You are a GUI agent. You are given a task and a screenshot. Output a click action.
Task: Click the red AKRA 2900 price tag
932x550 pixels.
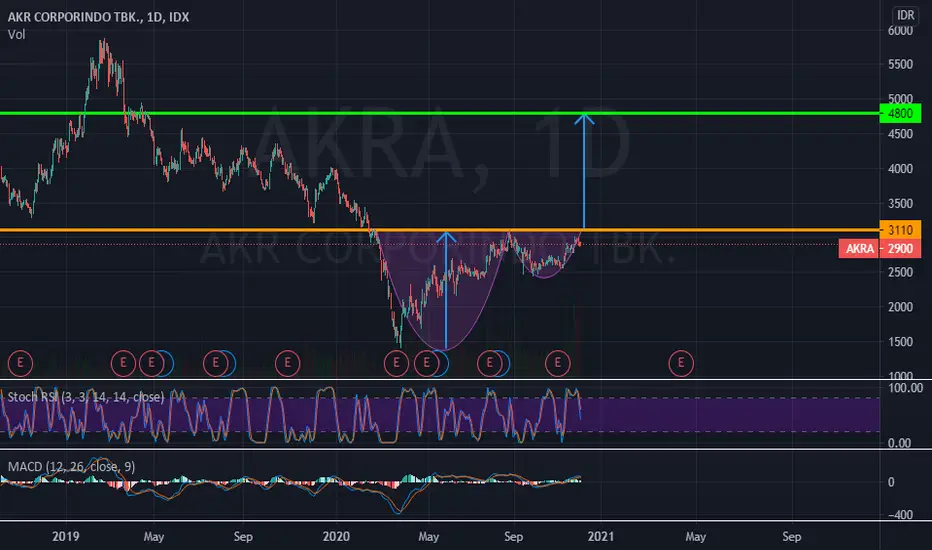[x=880, y=248]
